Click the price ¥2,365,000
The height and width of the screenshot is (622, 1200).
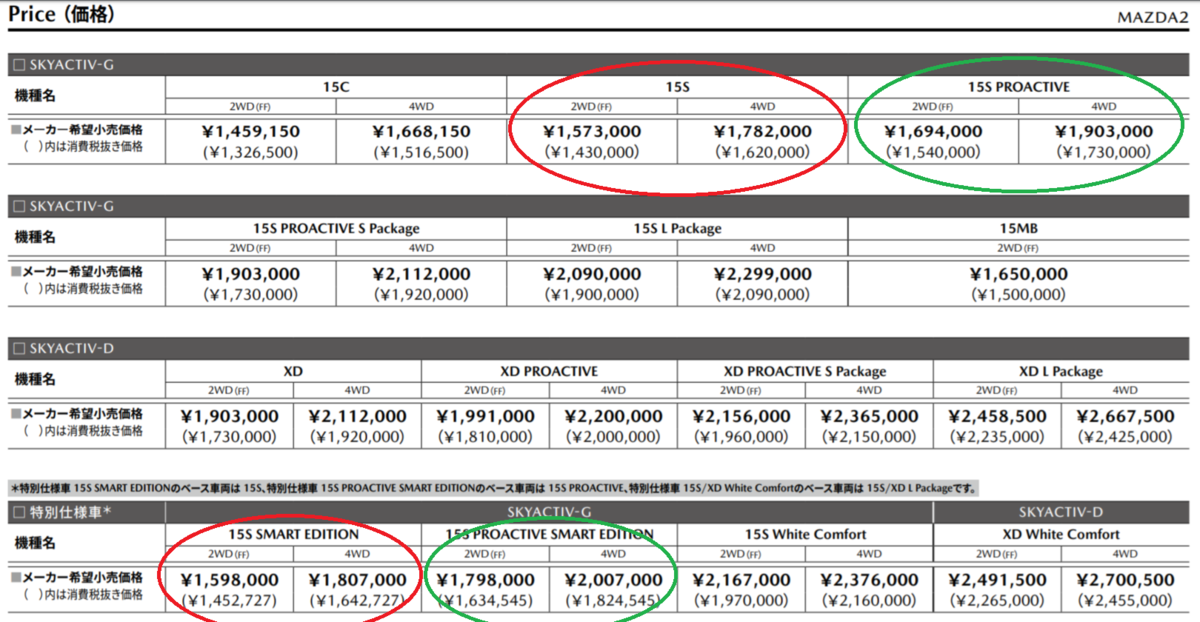pyautogui.click(x=869, y=416)
